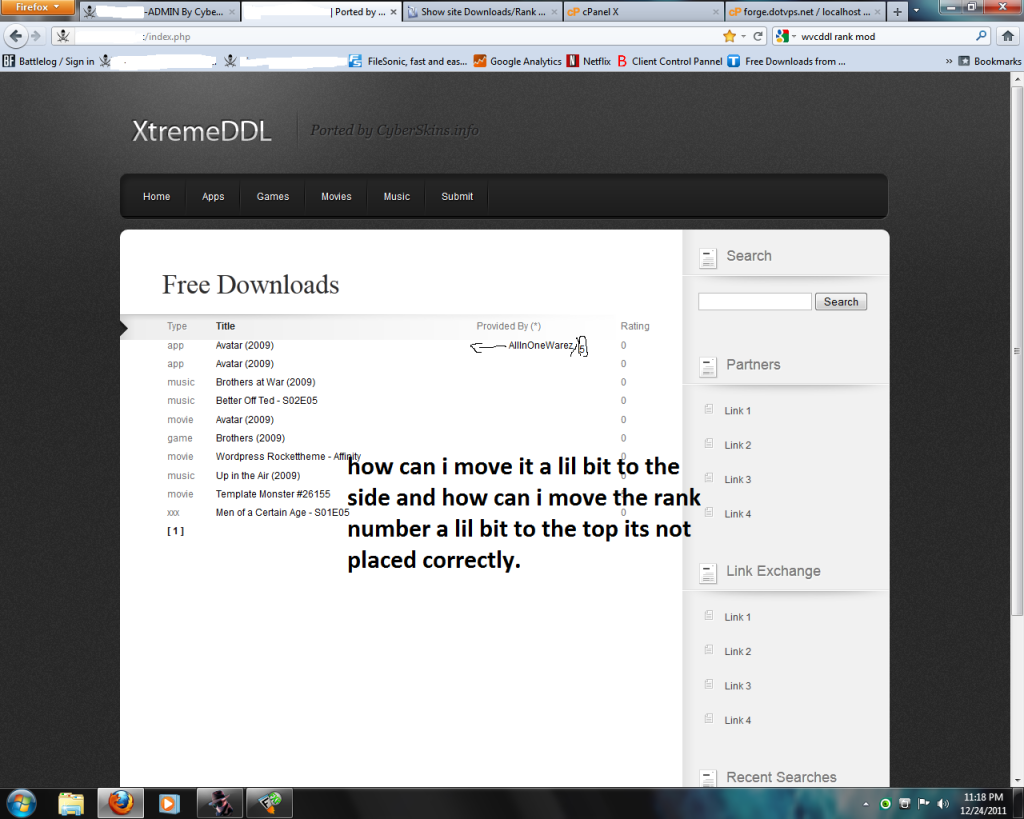Open the Games navigation menu item
This screenshot has height=819, width=1024.
click(272, 196)
